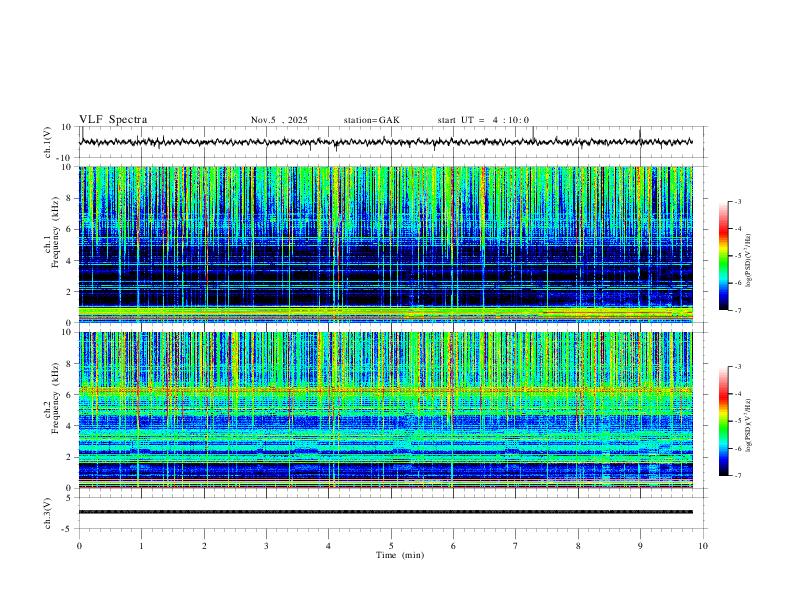Click the "6" kHz tick on ch.1 frequency axis
This screenshot has width=792, height=612.
coord(70,229)
